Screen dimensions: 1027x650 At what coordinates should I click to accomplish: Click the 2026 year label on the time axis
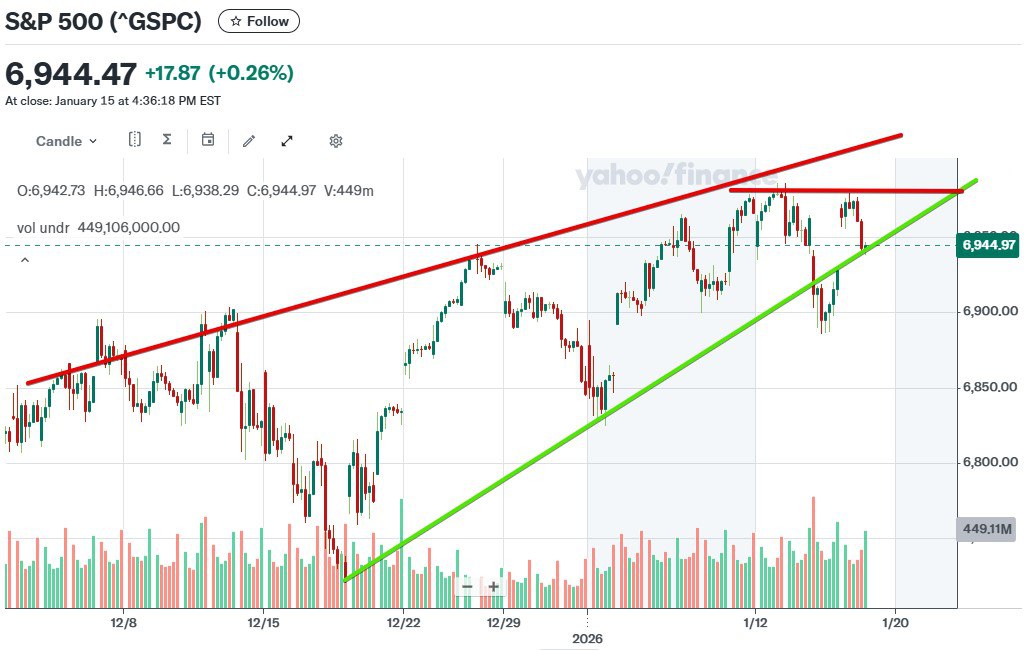pyautogui.click(x=588, y=637)
